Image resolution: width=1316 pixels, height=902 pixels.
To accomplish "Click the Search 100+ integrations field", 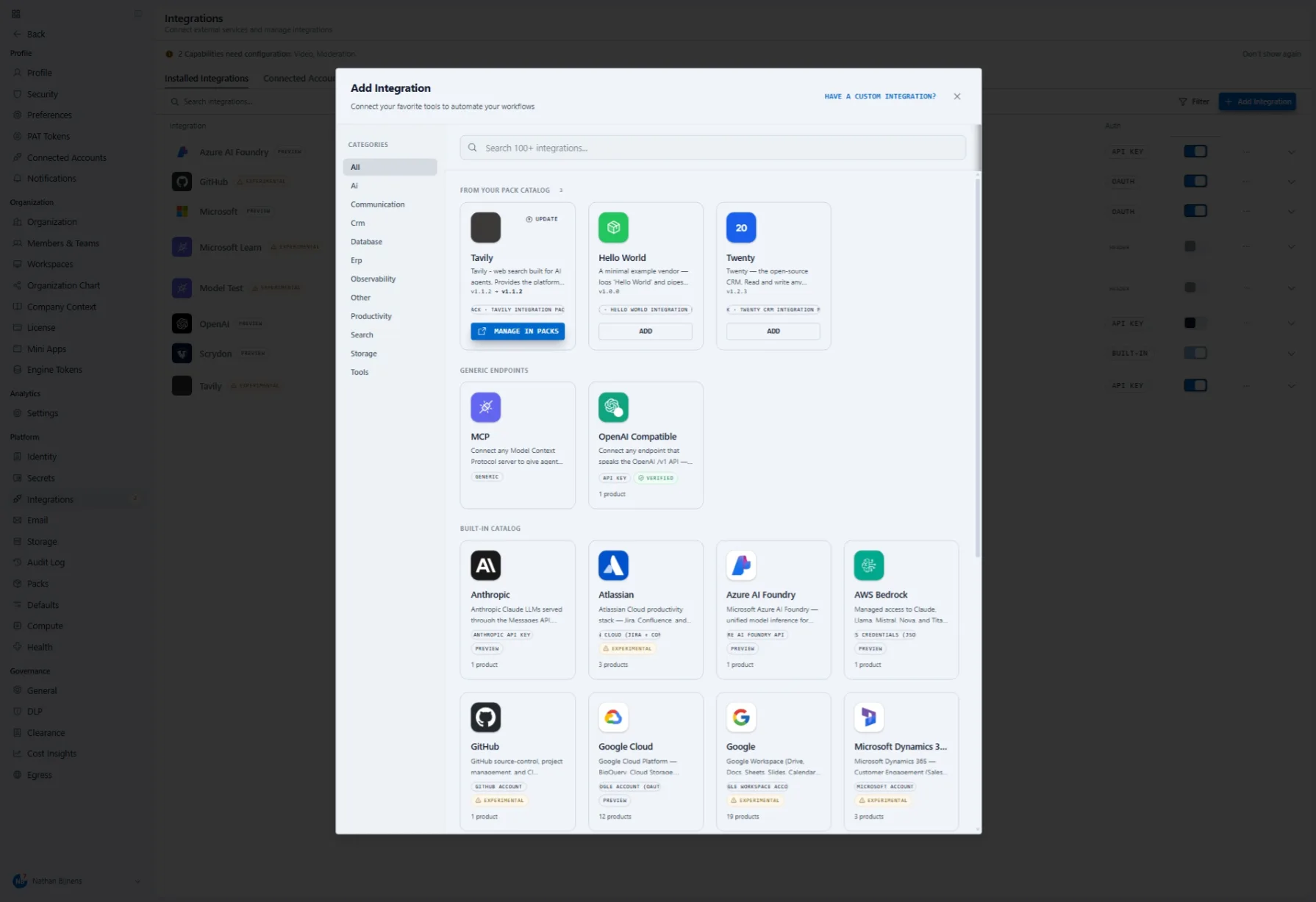I will 712,148.
